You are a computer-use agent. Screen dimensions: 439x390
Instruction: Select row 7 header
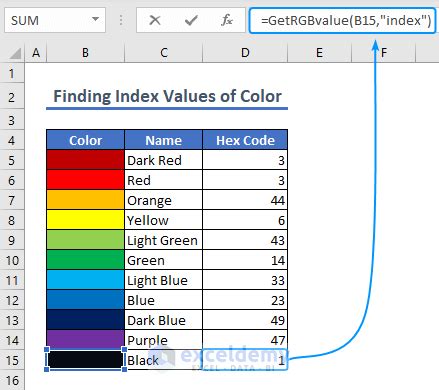tap(12, 200)
